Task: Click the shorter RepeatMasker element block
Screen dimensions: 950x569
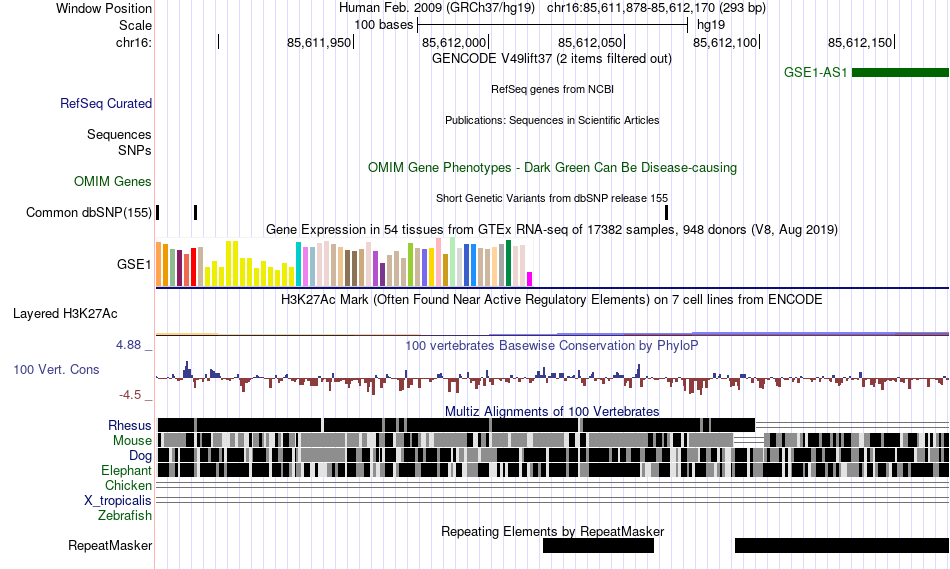Action: pyautogui.click(x=599, y=545)
